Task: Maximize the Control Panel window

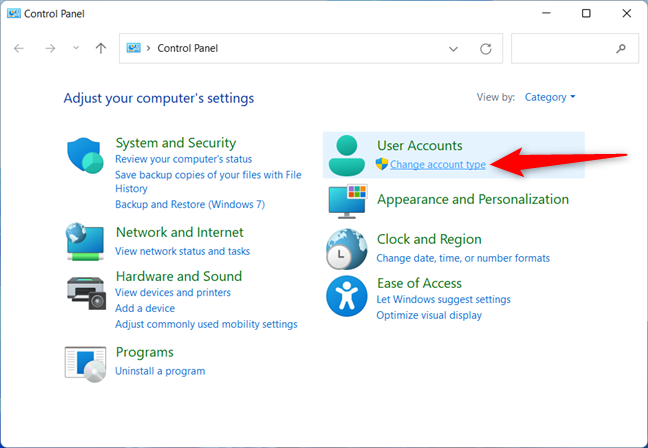Action: 586,13
